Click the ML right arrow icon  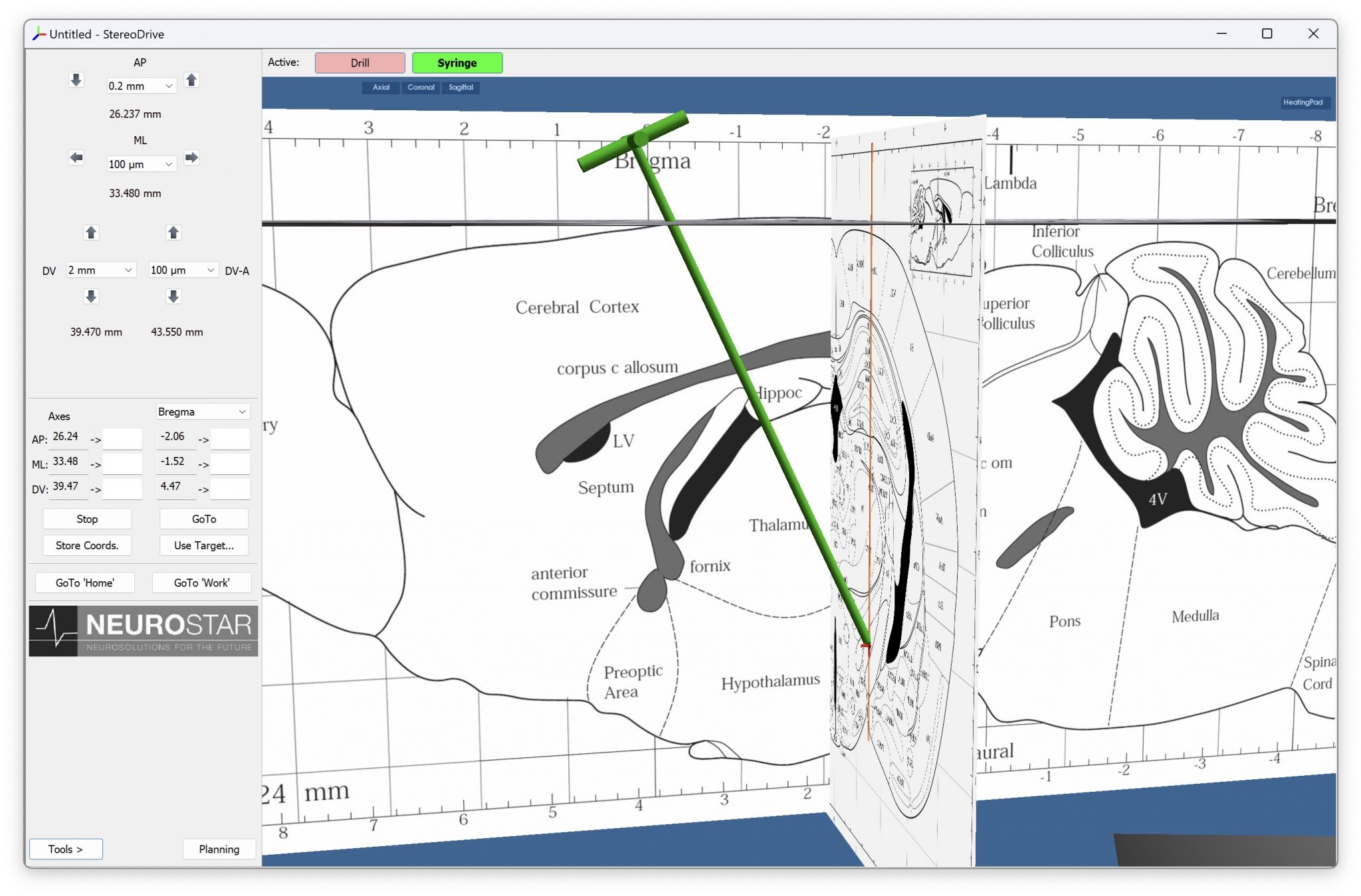[x=191, y=158]
